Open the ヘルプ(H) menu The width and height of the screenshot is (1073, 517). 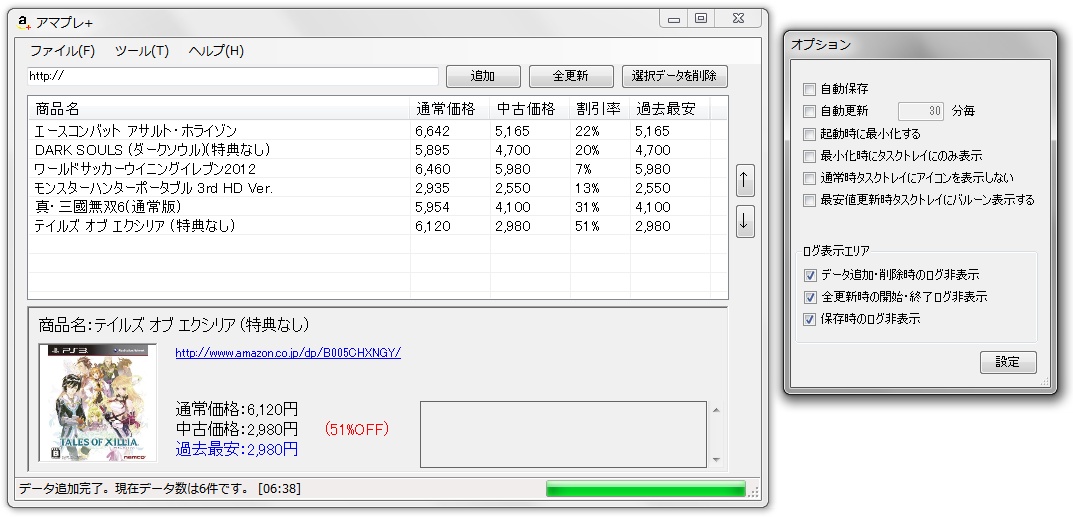216,51
